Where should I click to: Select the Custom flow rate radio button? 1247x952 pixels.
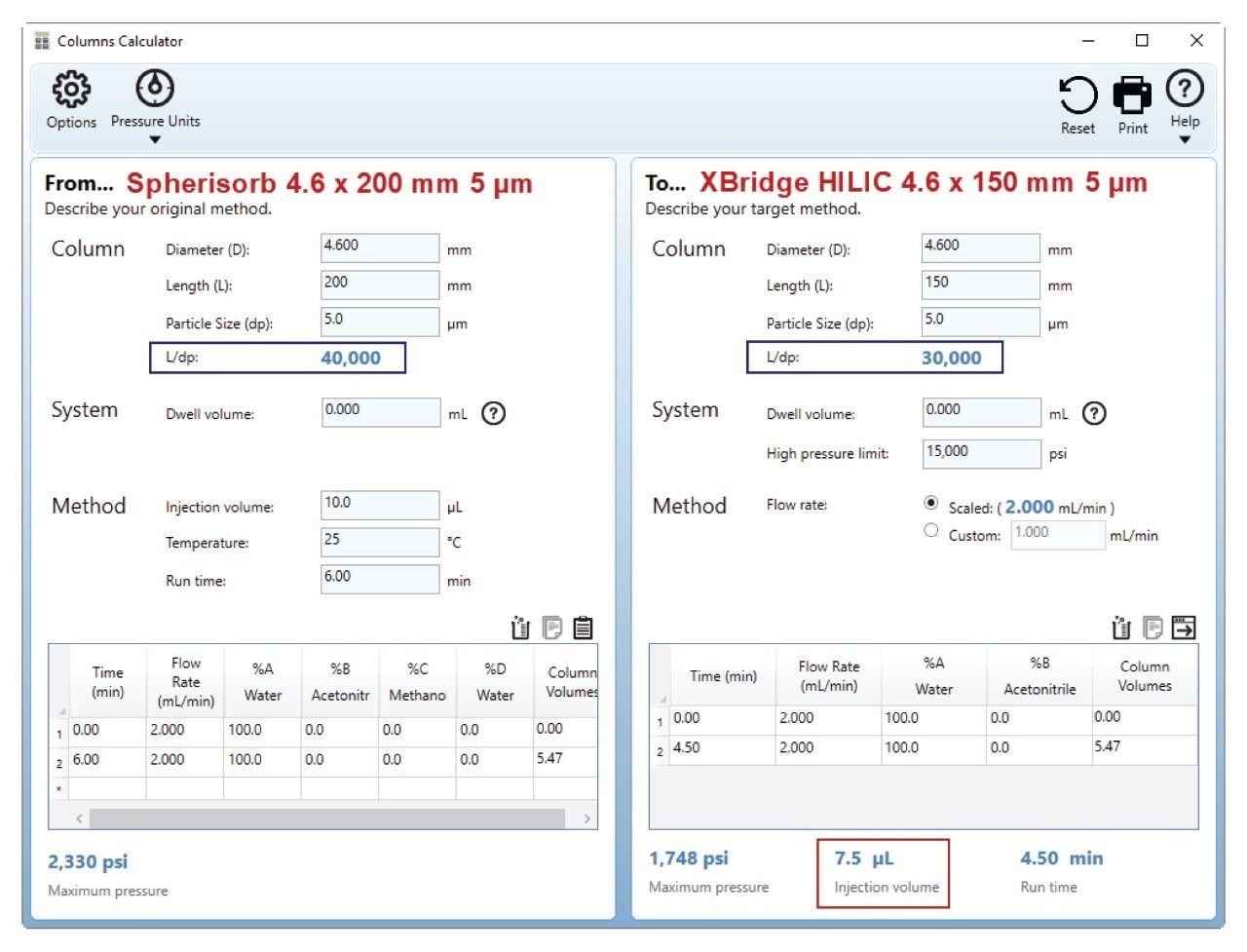931,531
